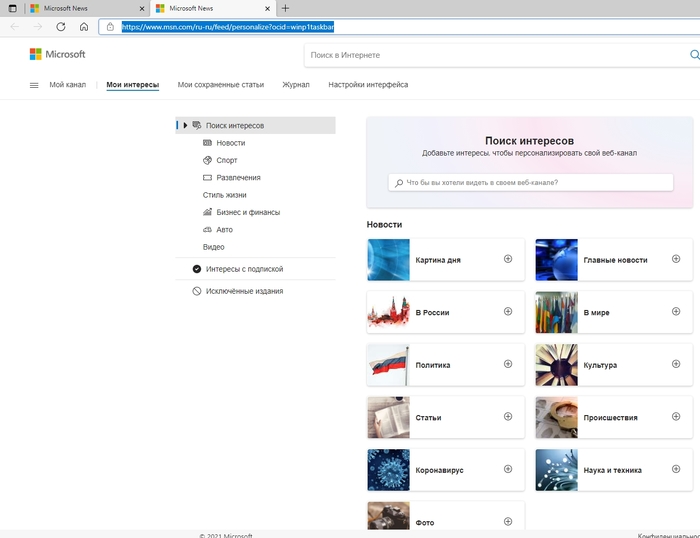Click the interests search field
The image size is (700, 538).
[x=530, y=183]
